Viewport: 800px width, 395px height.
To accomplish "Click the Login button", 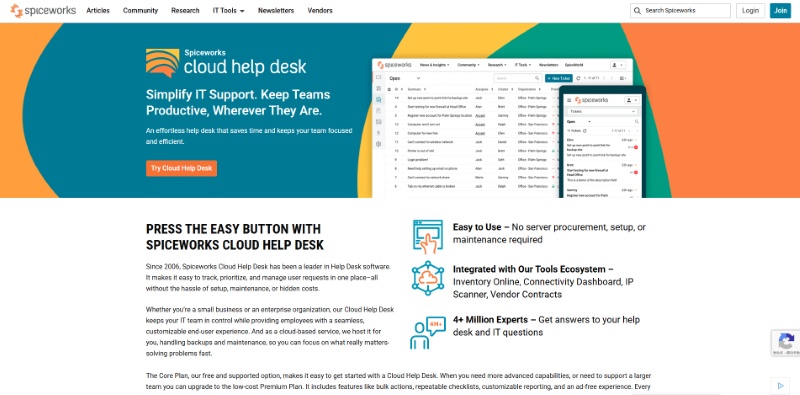I will pos(750,10).
